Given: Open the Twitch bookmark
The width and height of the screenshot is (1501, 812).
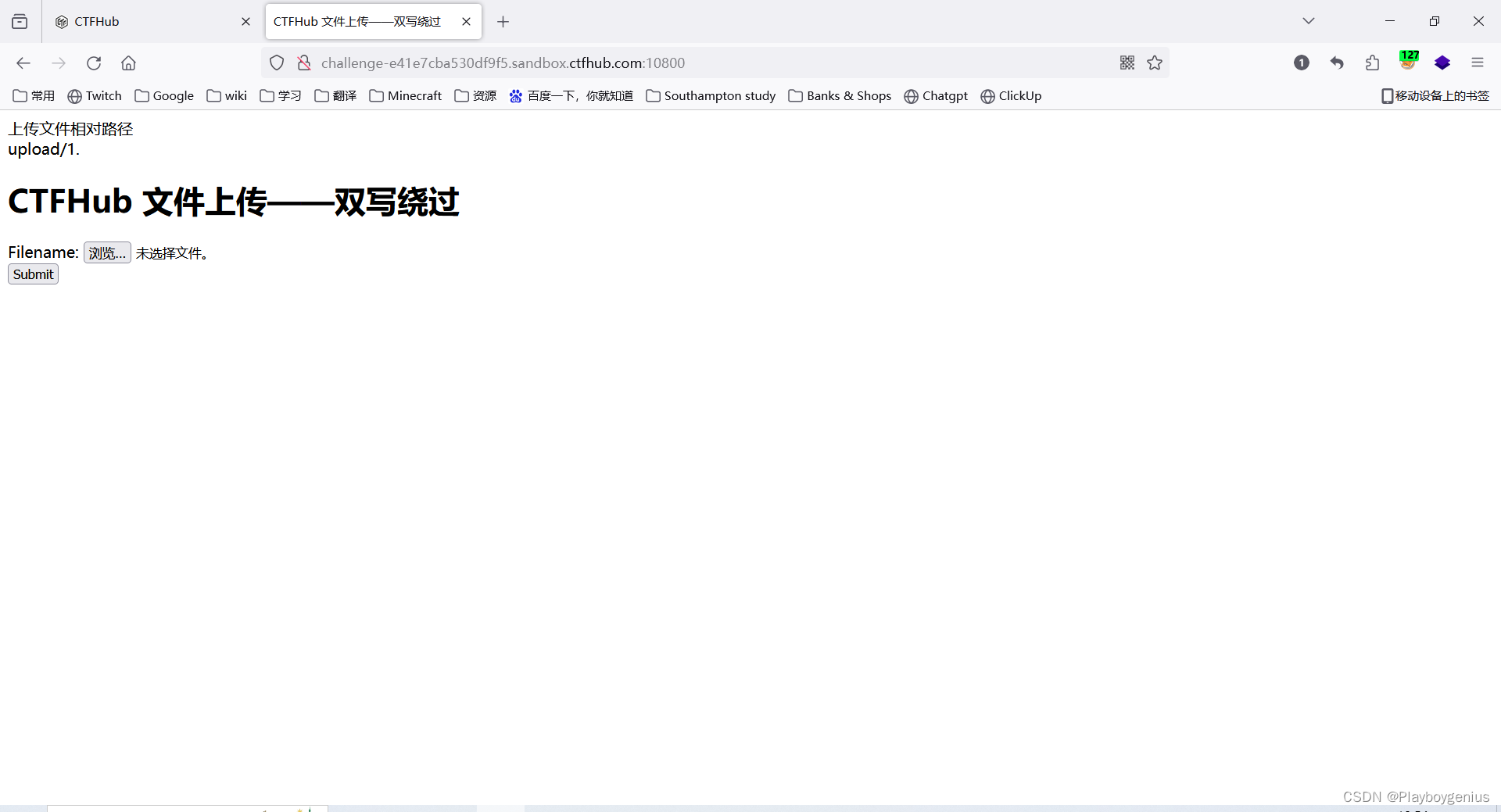Looking at the screenshot, I should [95, 96].
